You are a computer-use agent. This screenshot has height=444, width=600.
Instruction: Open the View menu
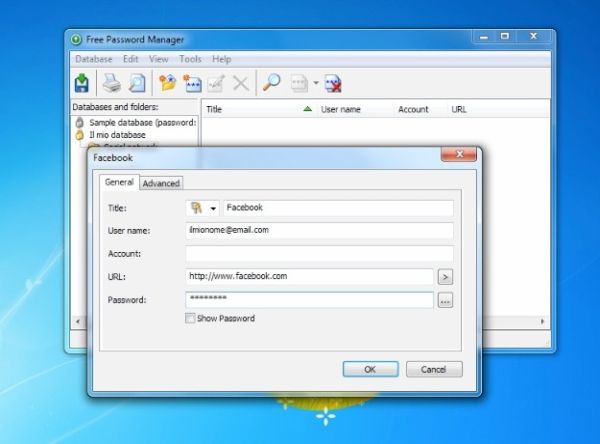point(158,59)
